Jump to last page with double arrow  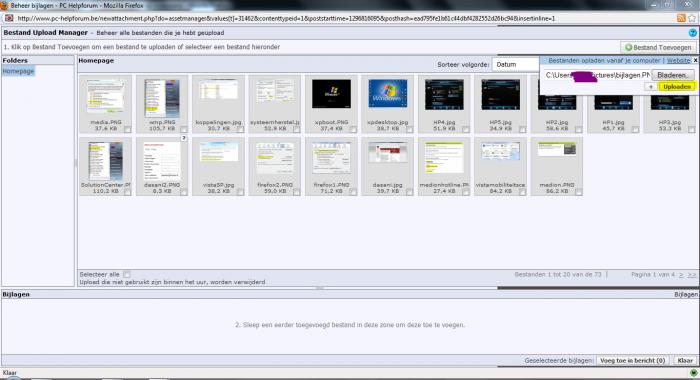coord(692,275)
